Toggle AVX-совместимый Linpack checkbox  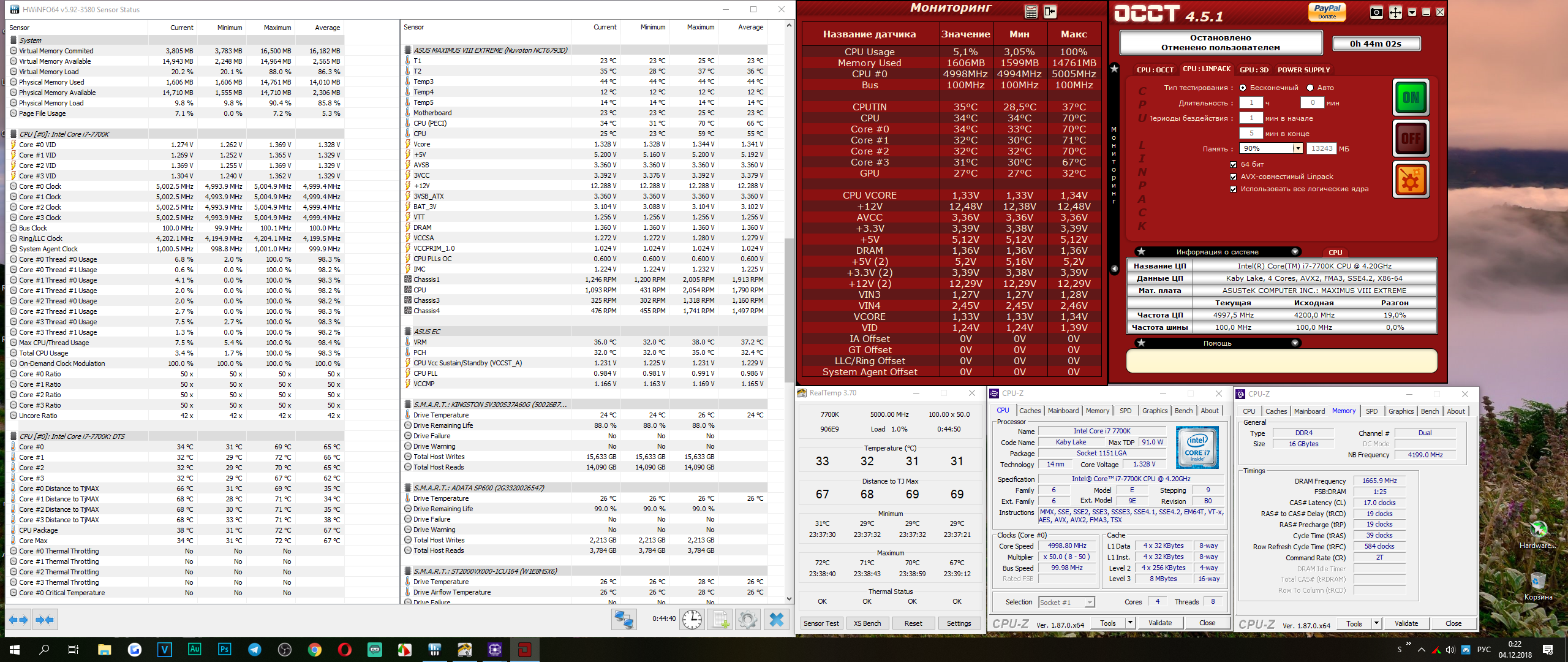[1233, 177]
